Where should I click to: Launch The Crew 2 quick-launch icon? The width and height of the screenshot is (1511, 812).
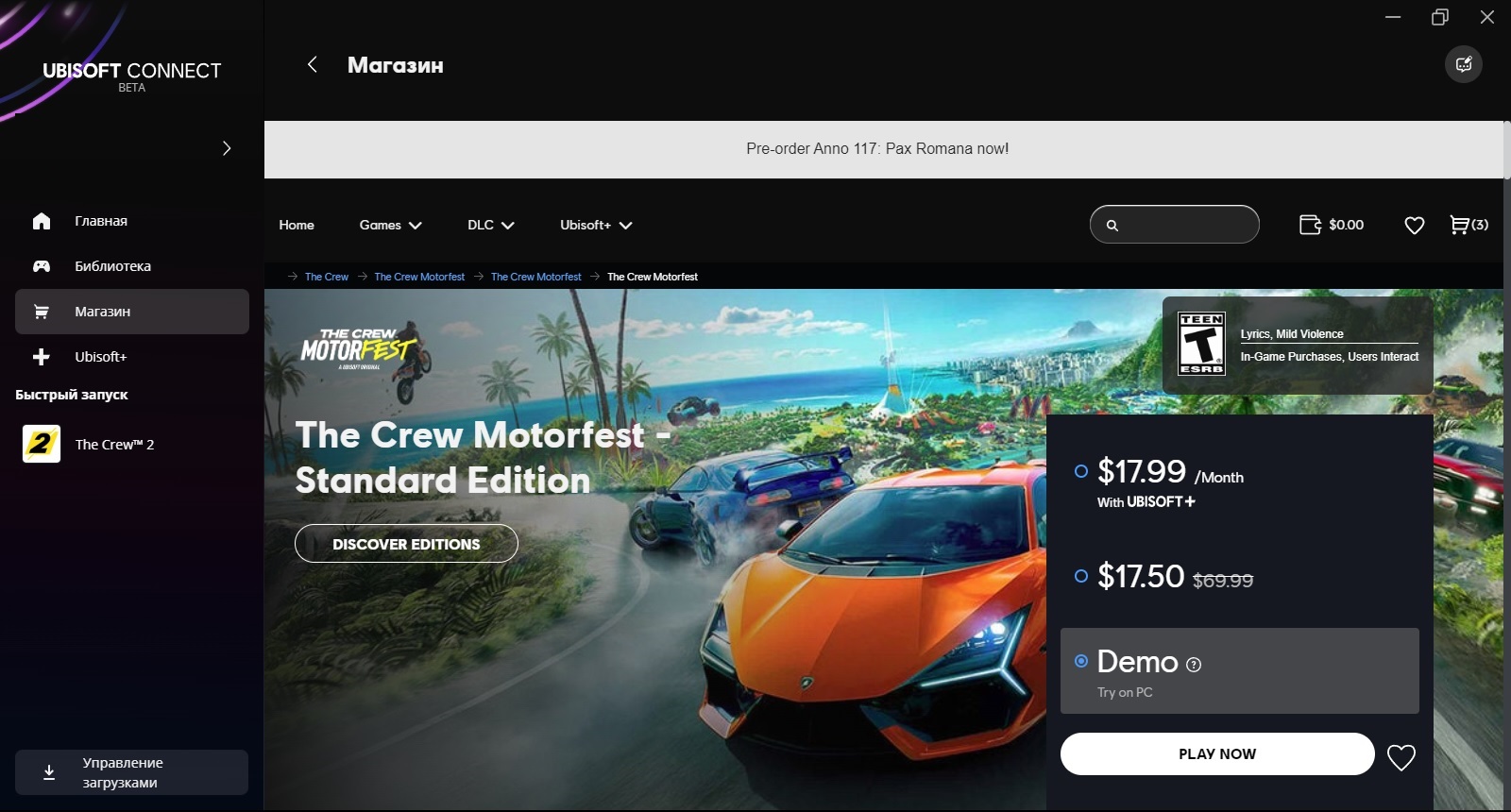42,444
